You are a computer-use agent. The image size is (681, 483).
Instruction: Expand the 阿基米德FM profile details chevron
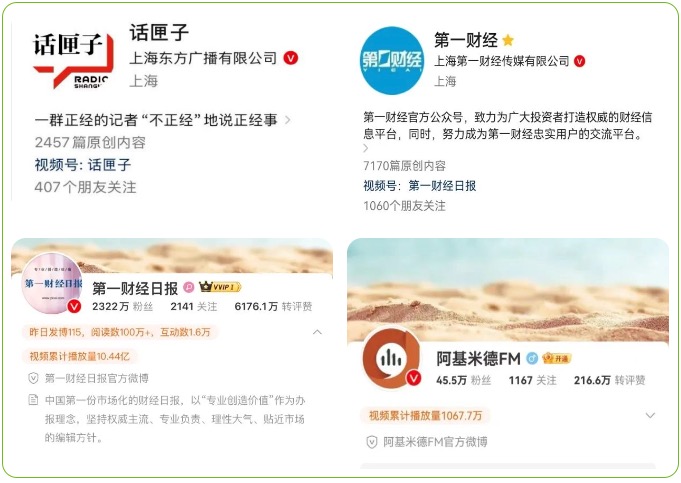point(650,415)
